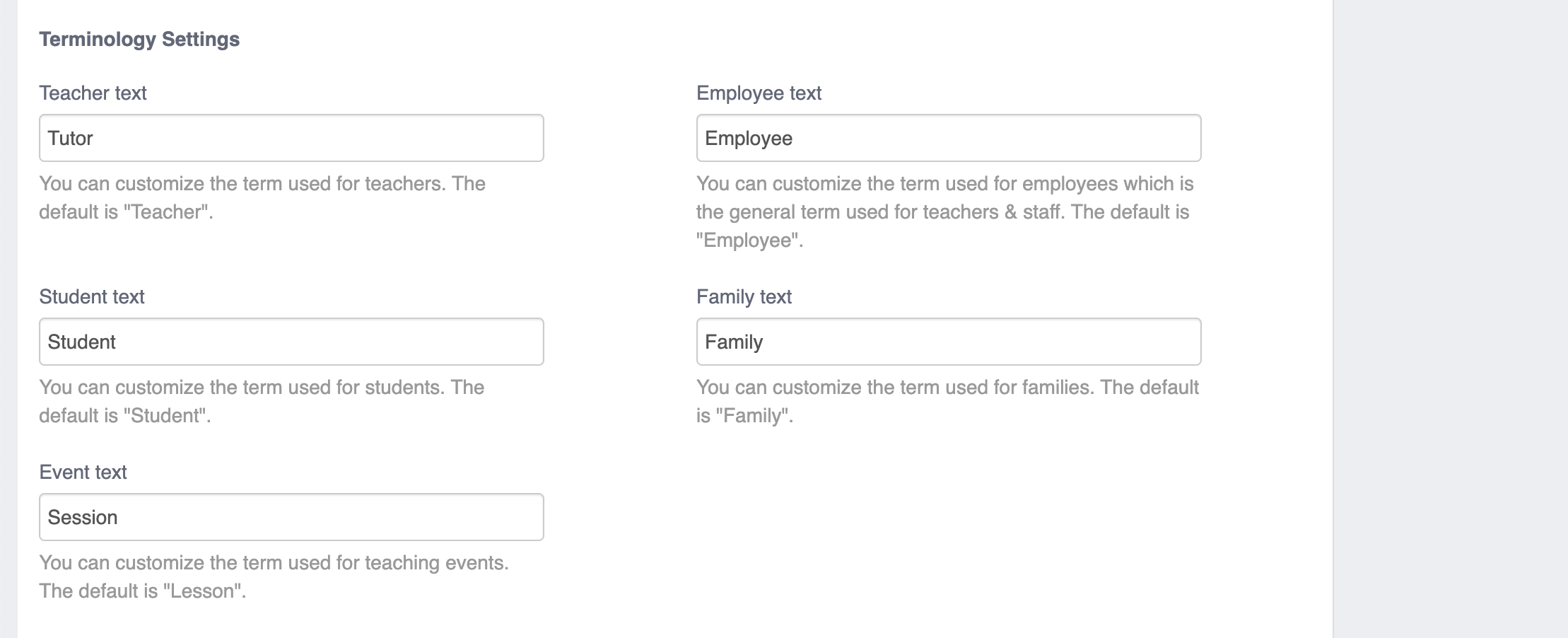Click the 'Employee text' label
The height and width of the screenshot is (638, 1568).
pos(759,93)
